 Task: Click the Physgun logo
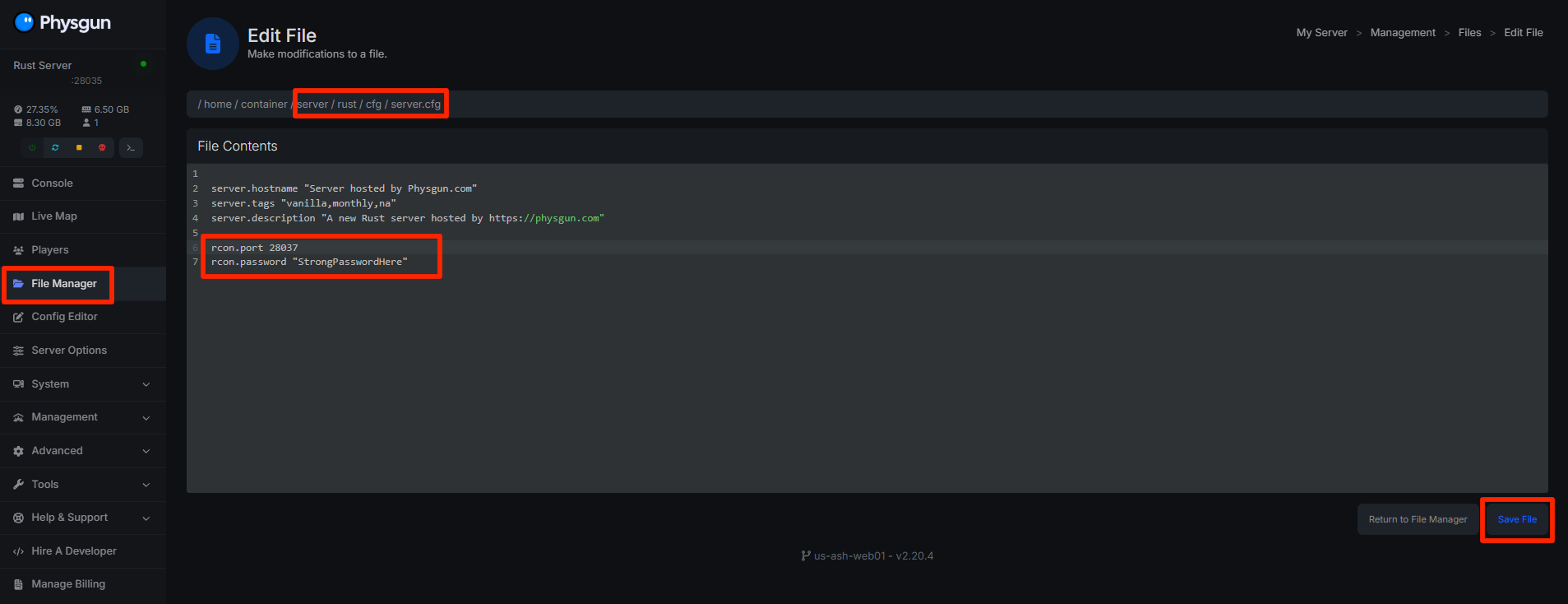[x=63, y=23]
